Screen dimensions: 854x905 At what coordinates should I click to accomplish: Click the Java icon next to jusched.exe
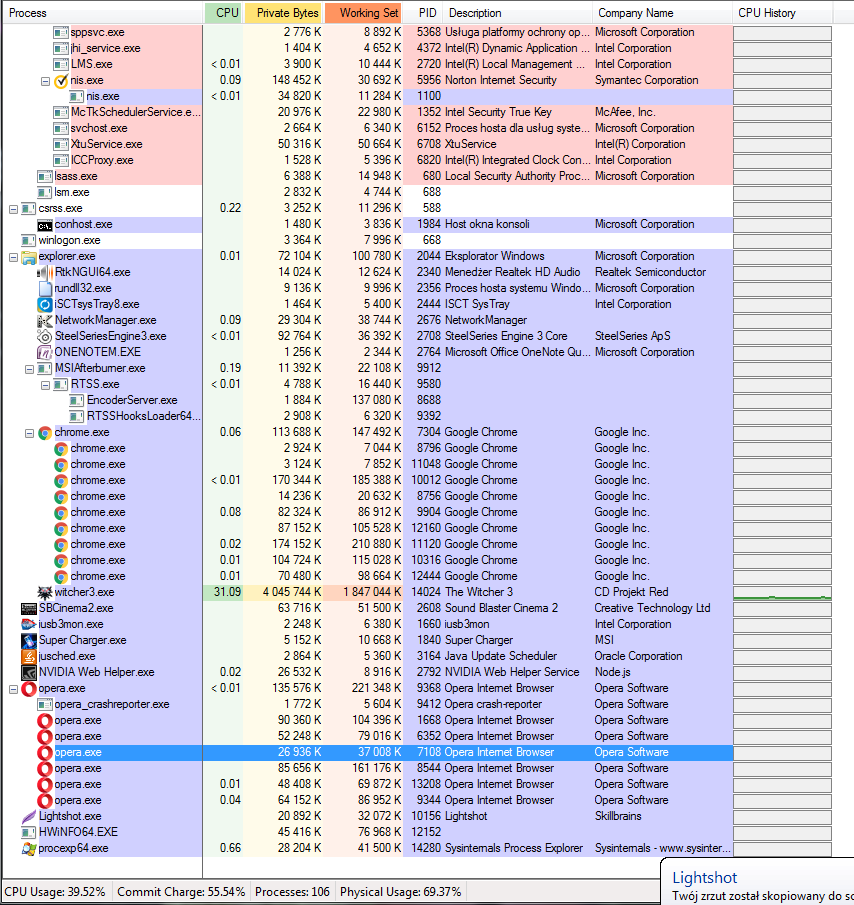(x=29, y=657)
